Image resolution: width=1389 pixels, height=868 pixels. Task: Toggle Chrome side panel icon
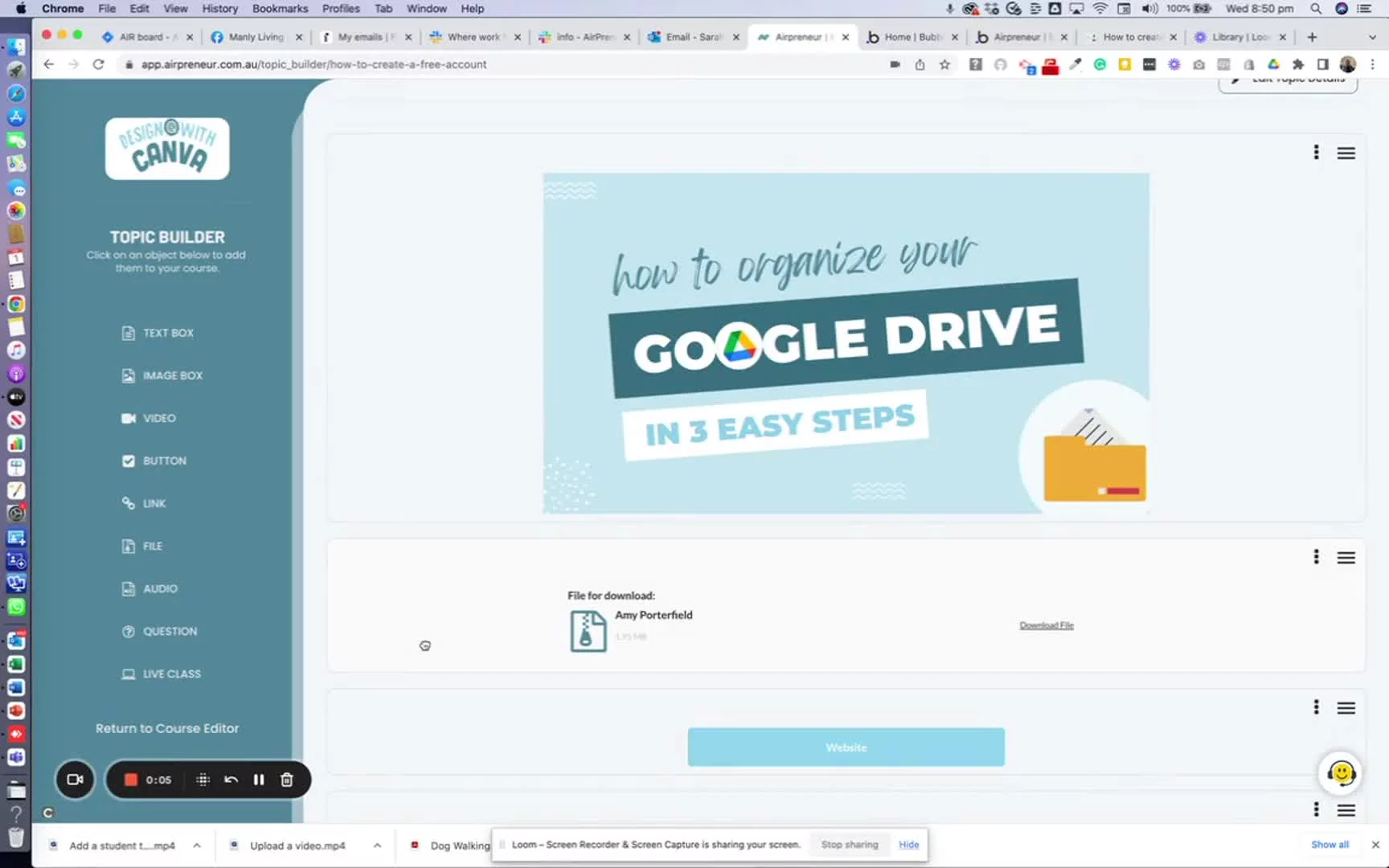pos(1322,64)
